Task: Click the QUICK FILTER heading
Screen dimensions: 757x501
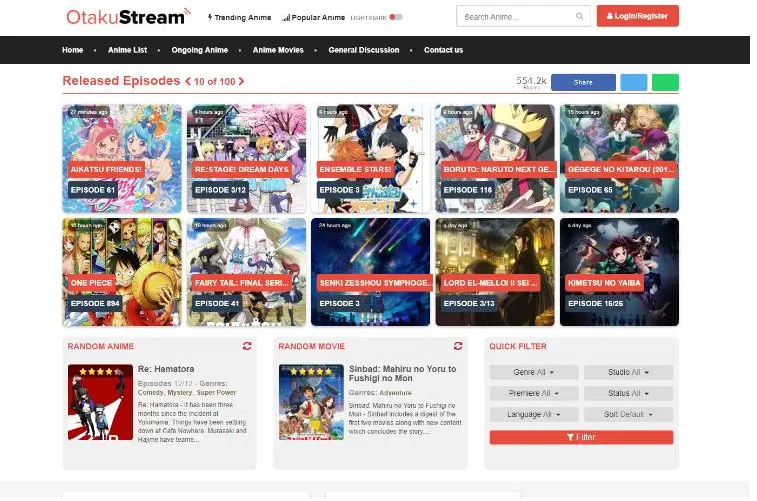Action: (x=518, y=346)
